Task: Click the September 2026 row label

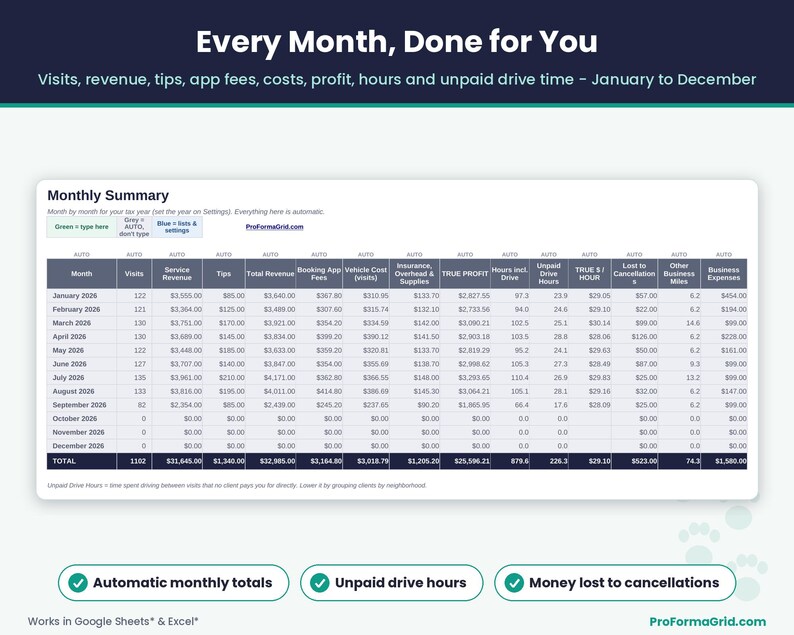Action: 80,405
